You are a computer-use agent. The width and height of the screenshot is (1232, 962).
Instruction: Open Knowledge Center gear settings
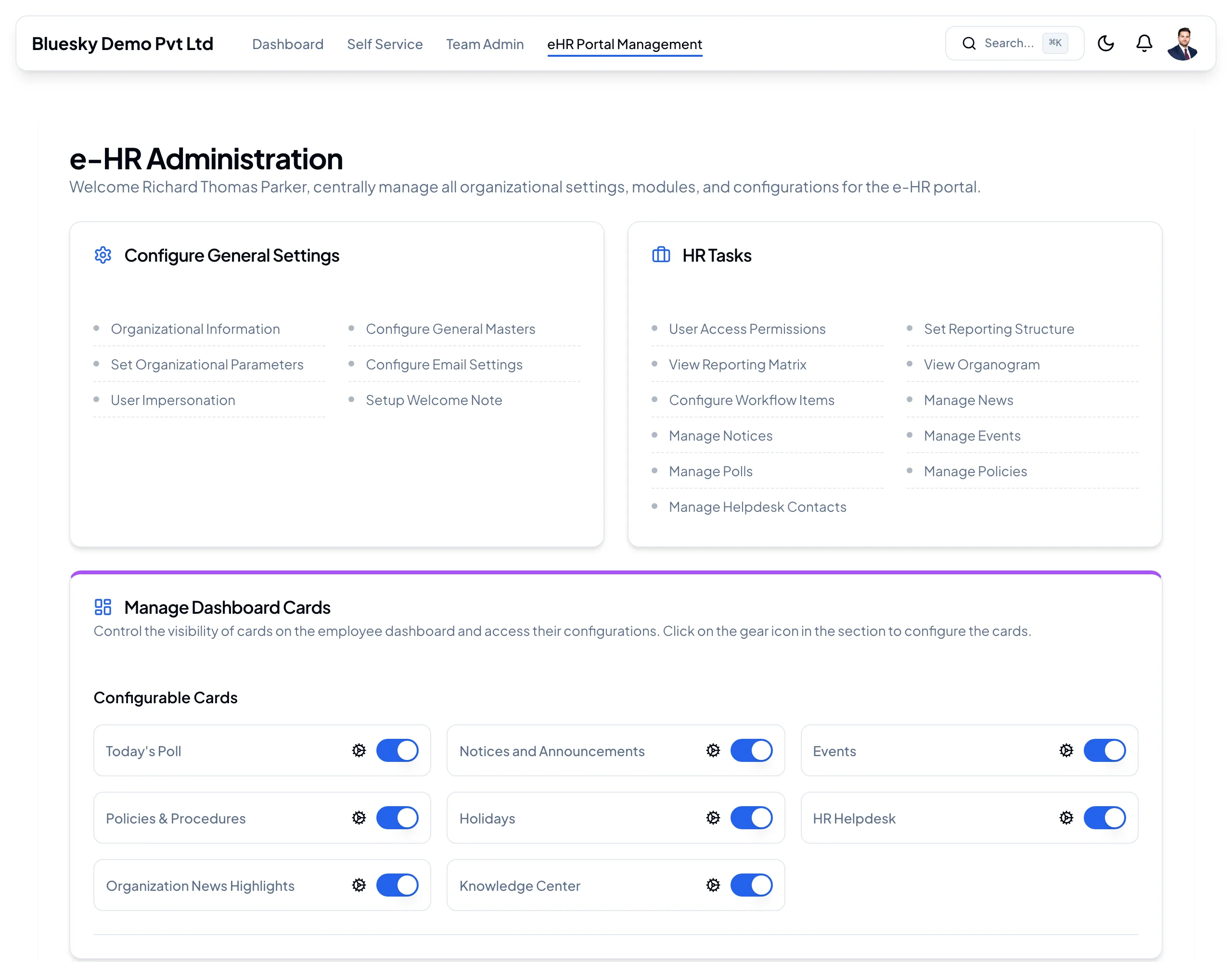(x=713, y=886)
